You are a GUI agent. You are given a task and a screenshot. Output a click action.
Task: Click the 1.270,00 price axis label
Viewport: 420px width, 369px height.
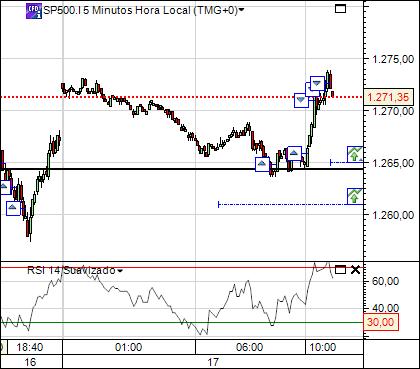pyautogui.click(x=393, y=111)
